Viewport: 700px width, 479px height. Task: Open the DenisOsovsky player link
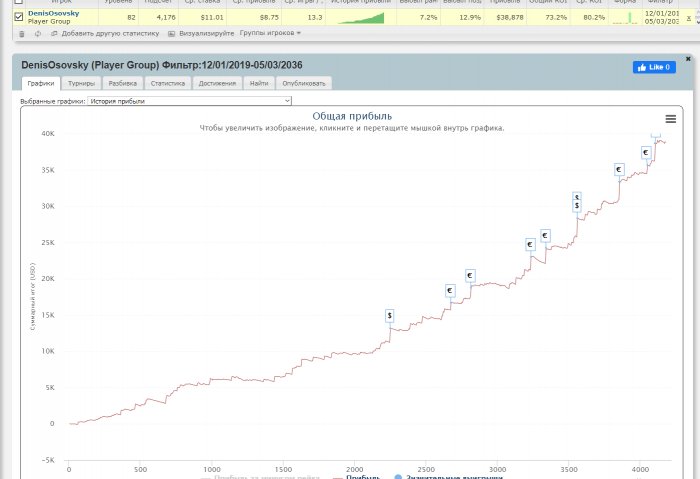pyautogui.click(x=53, y=13)
